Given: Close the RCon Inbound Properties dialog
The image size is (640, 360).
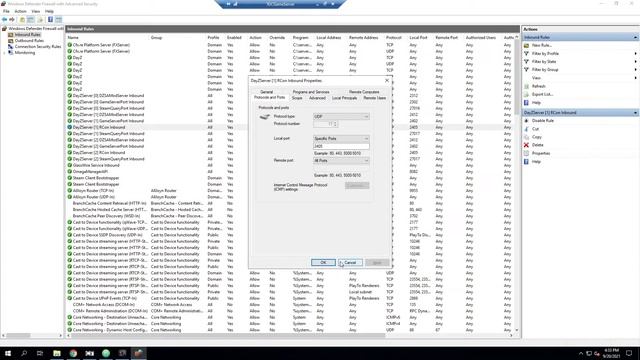Looking at the screenshot, I should (387, 80).
